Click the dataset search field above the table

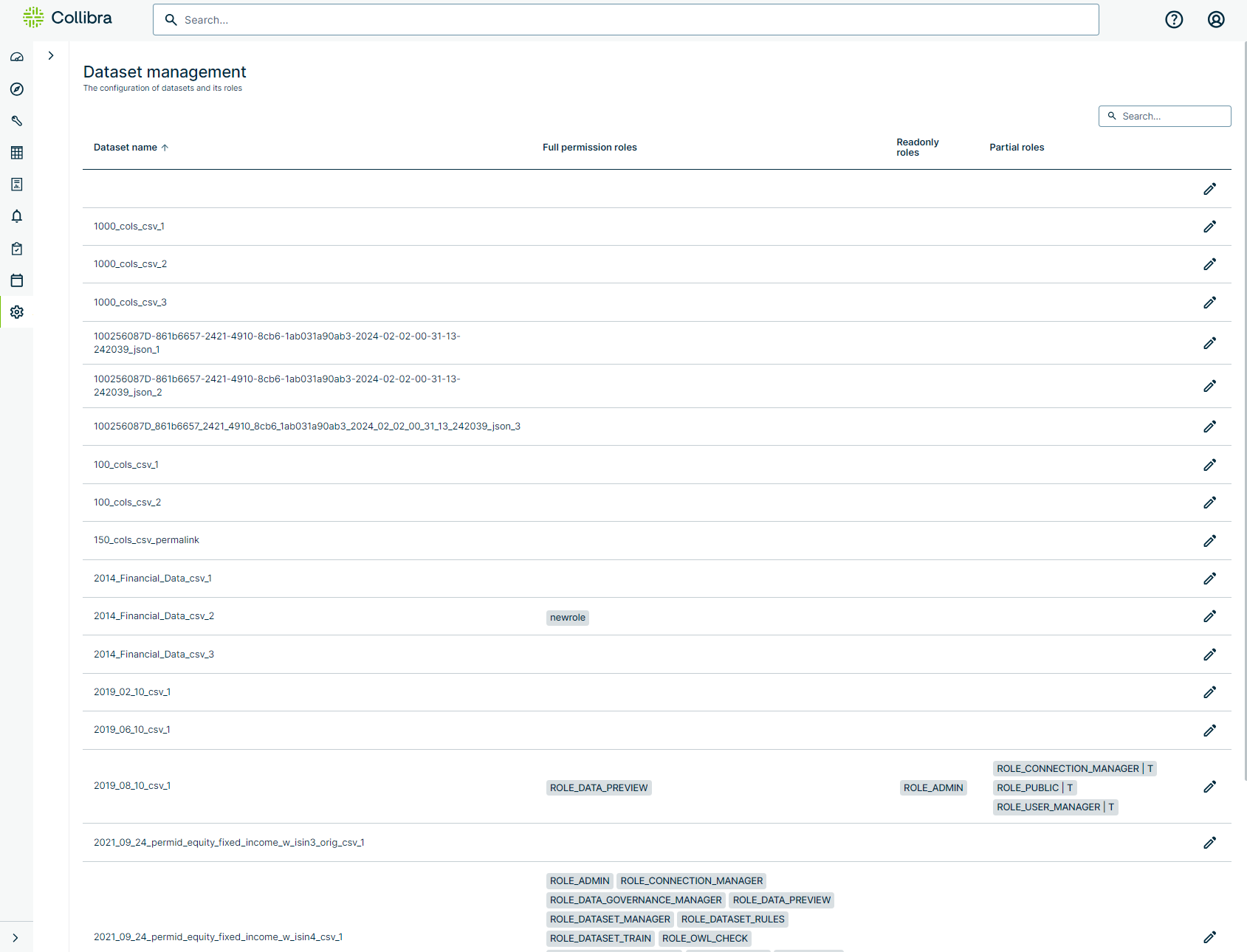click(1164, 116)
